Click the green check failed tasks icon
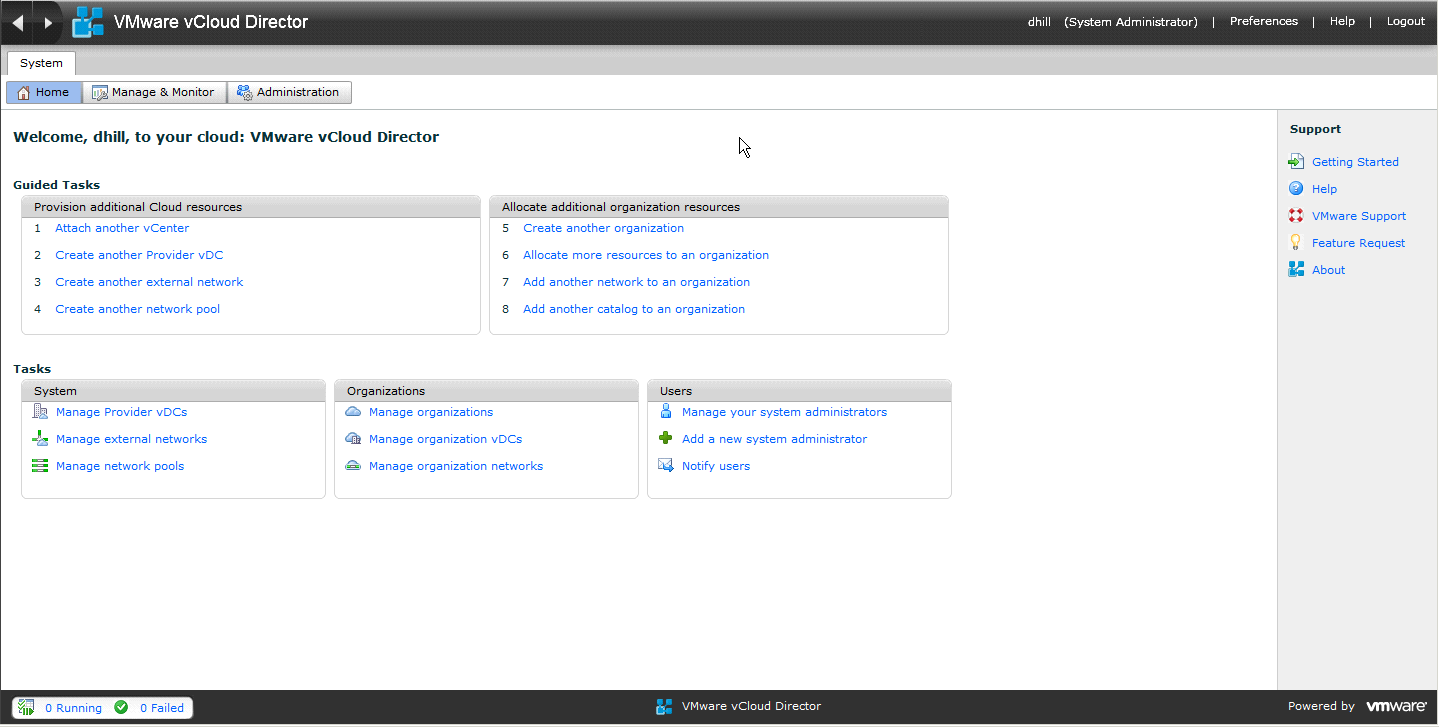Image resolution: width=1439 pixels, height=727 pixels. tap(121, 708)
